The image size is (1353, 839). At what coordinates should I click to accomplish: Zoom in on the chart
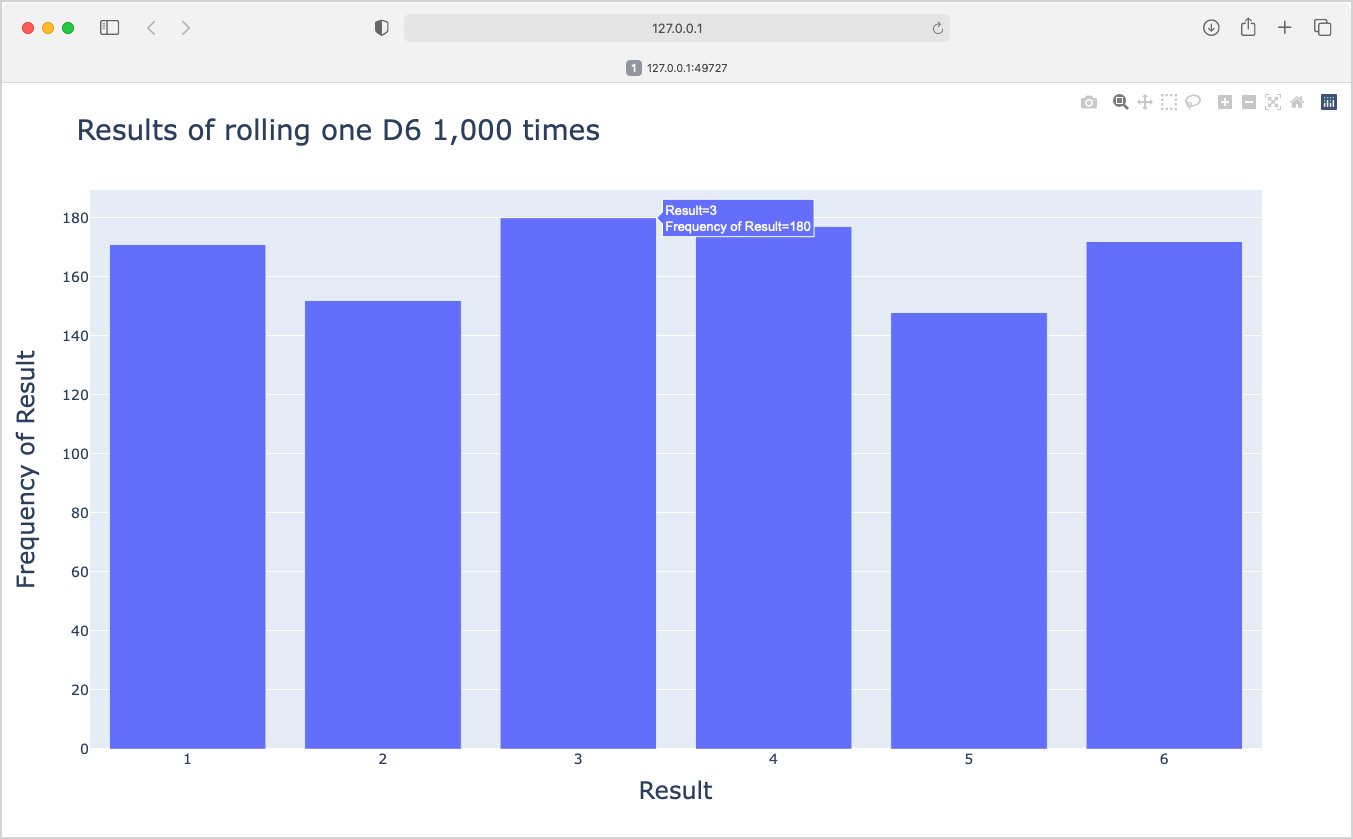[x=1224, y=101]
